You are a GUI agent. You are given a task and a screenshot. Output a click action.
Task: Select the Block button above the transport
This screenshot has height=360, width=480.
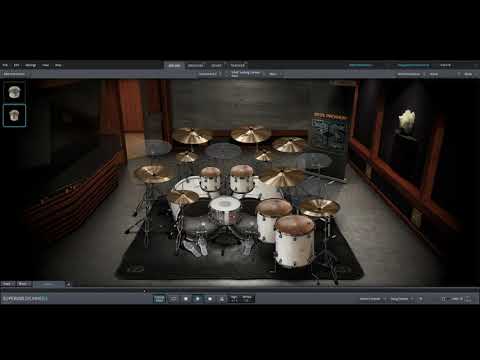23,284
